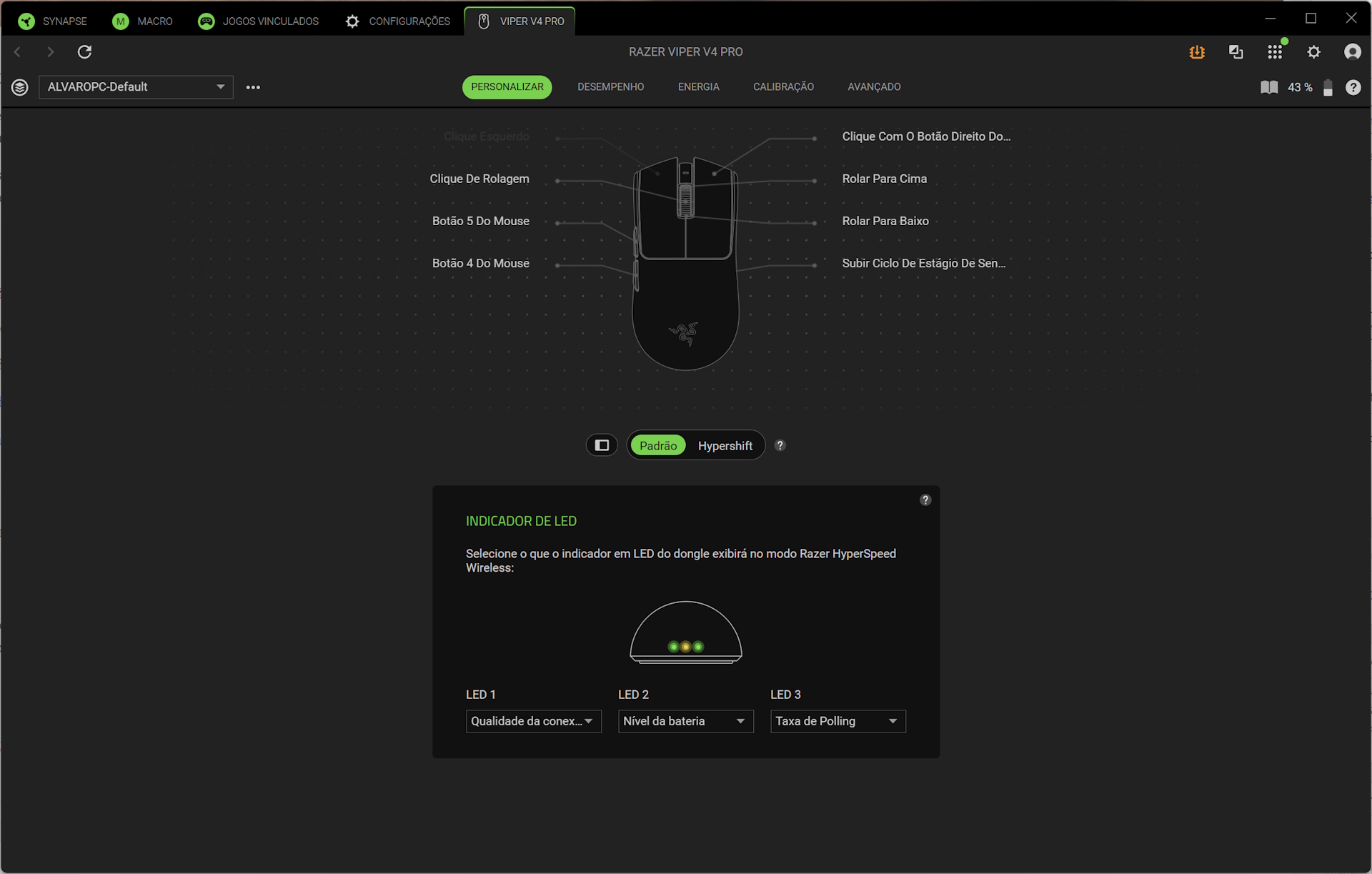Expand the LED 3 Taxa de Polling dropdown
The height and width of the screenshot is (874, 1372).
pyautogui.click(x=837, y=721)
